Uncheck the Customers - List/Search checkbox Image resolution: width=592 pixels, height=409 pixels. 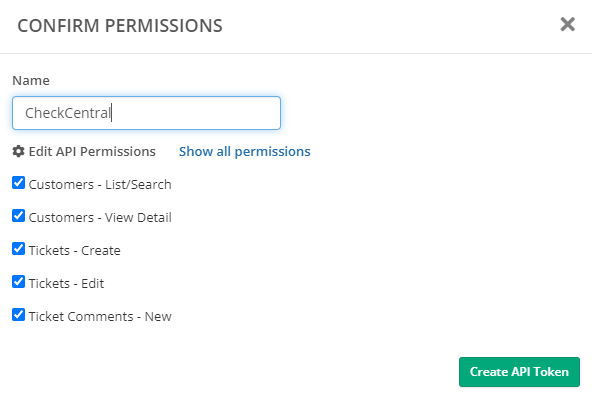[18, 183]
